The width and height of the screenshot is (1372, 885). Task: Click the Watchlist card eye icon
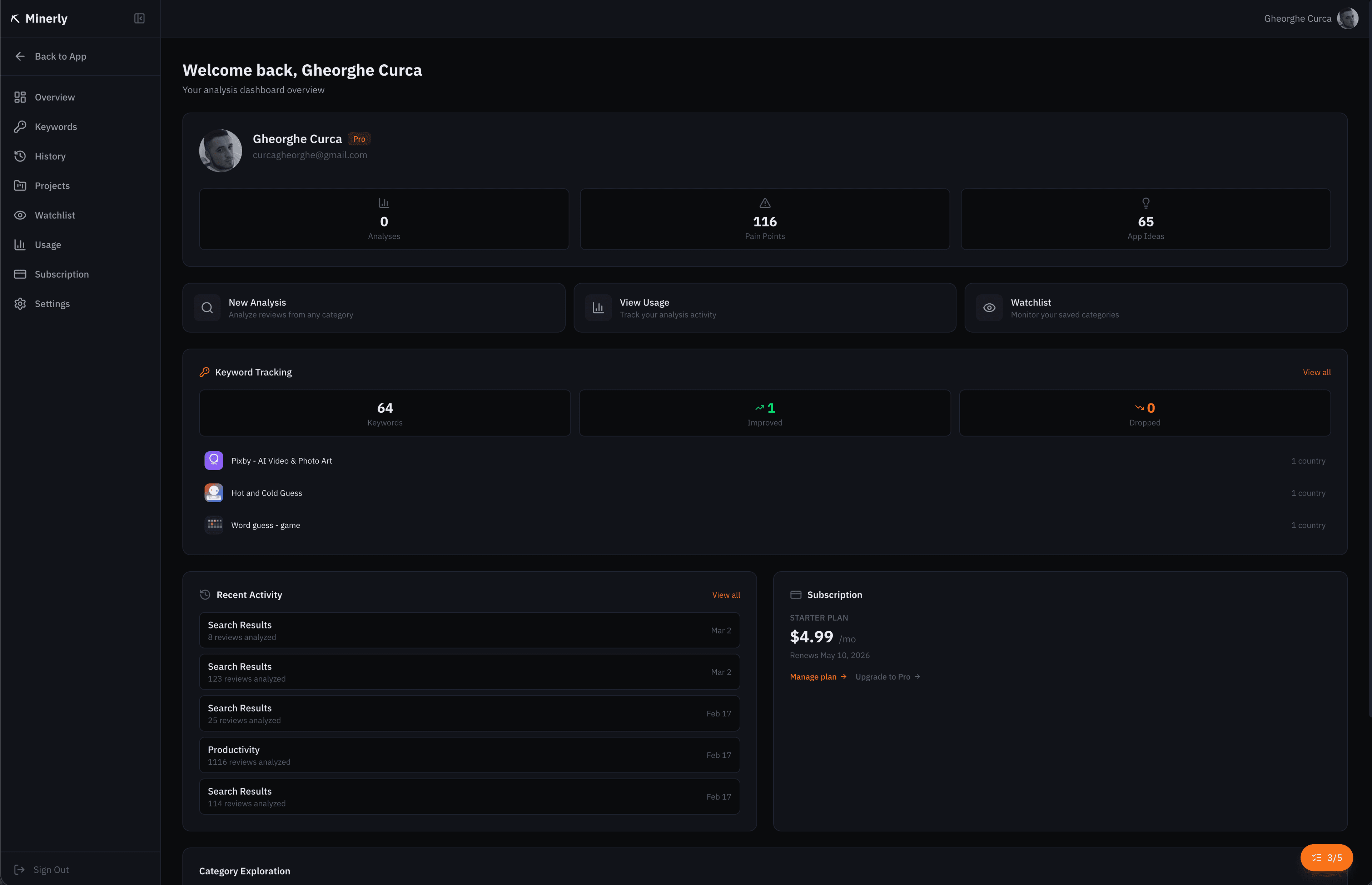989,308
